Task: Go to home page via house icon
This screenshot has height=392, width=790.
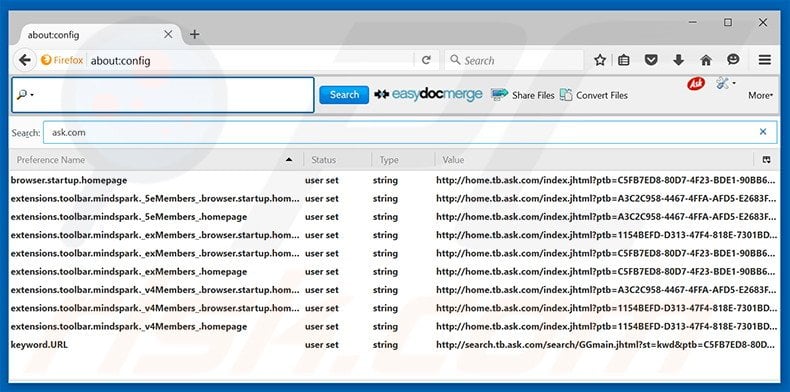Action: pos(706,60)
